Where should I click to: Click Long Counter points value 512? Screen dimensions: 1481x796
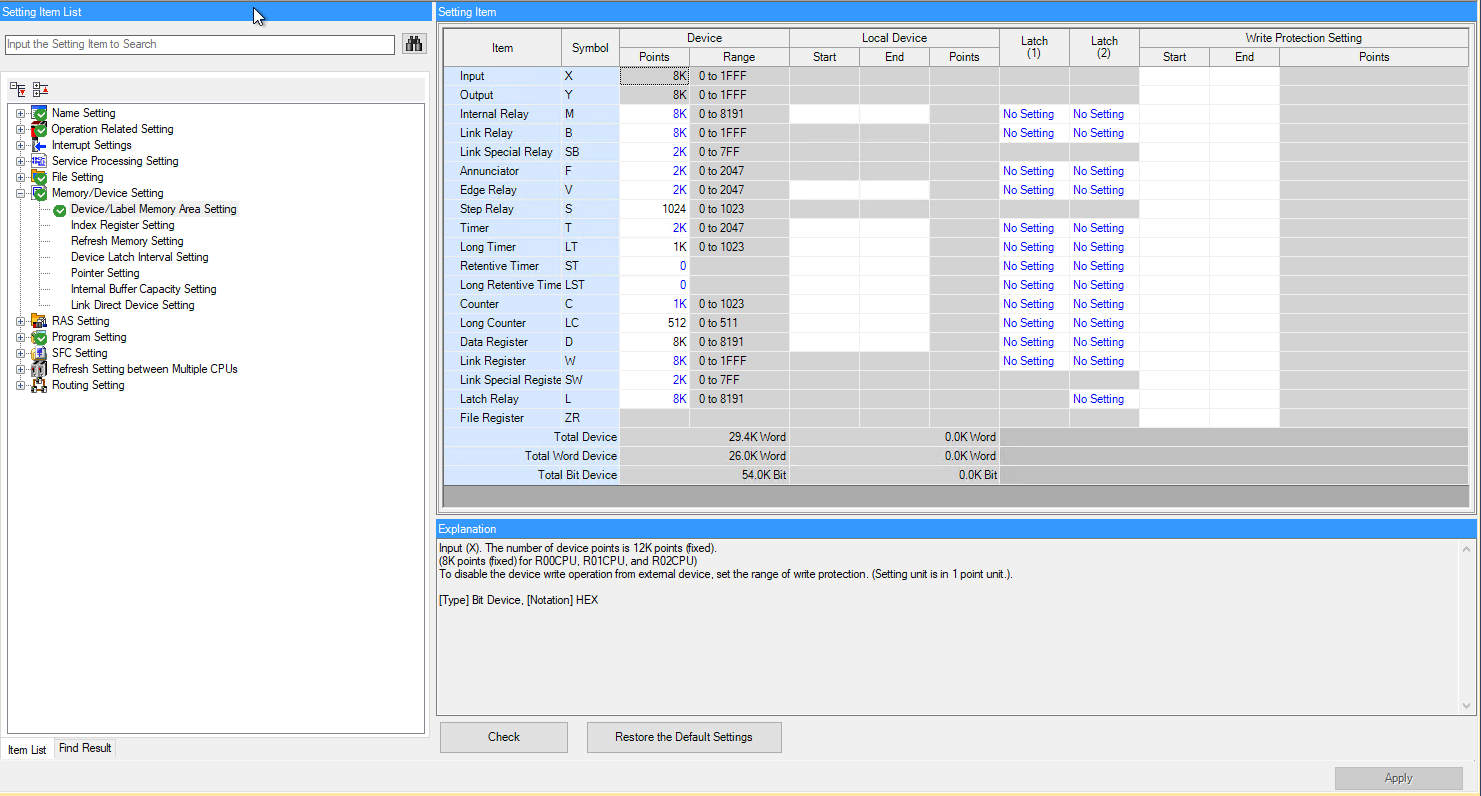655,323
